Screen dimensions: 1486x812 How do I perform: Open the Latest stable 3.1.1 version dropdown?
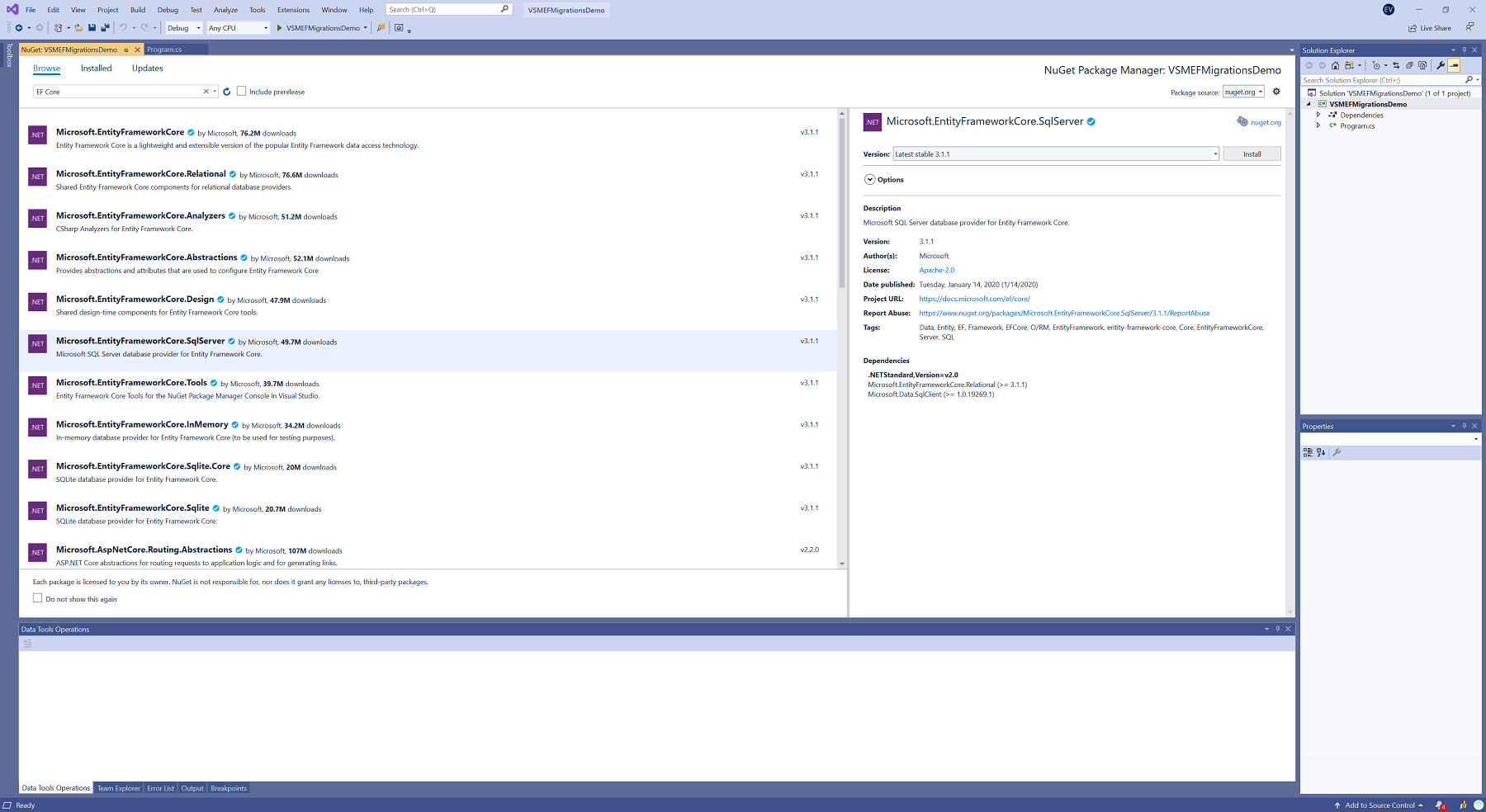point(1215,154)
